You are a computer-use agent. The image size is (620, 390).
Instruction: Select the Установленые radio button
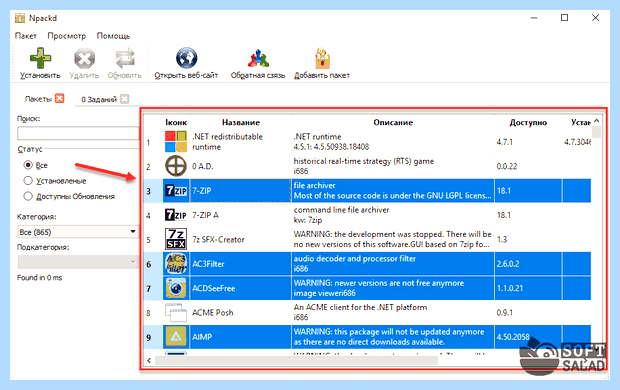tap(28, 181)
